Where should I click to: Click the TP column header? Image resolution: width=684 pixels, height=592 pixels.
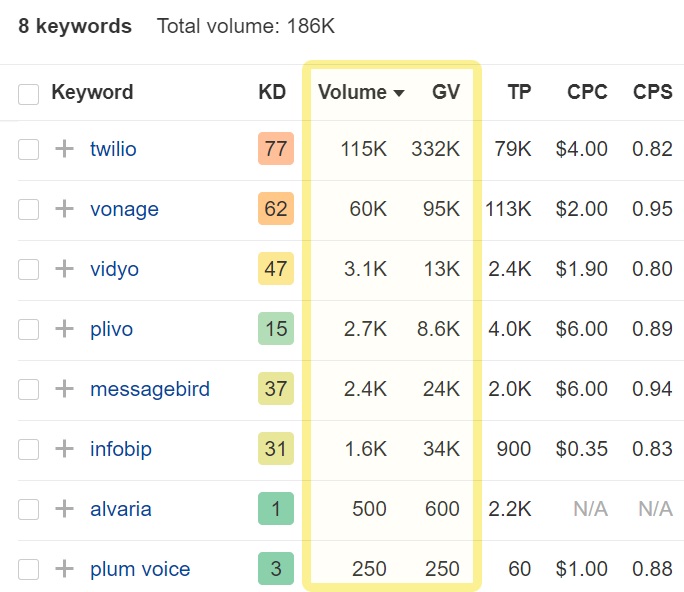click(519, 92)
